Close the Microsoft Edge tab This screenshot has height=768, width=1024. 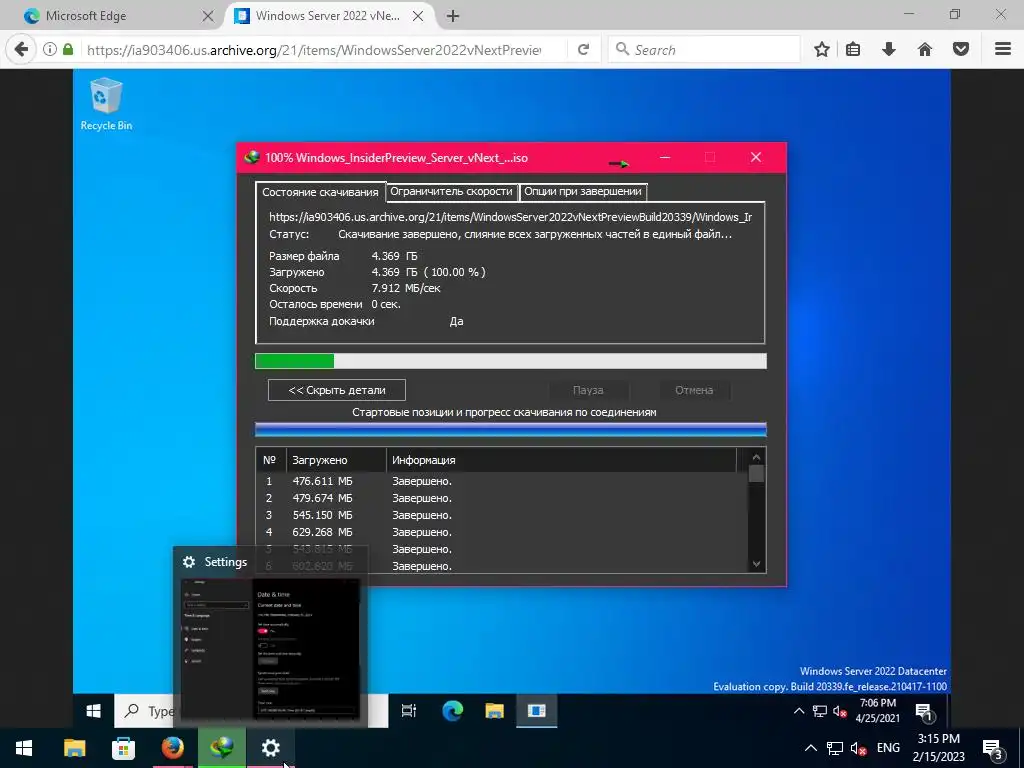tap(208, 16)
